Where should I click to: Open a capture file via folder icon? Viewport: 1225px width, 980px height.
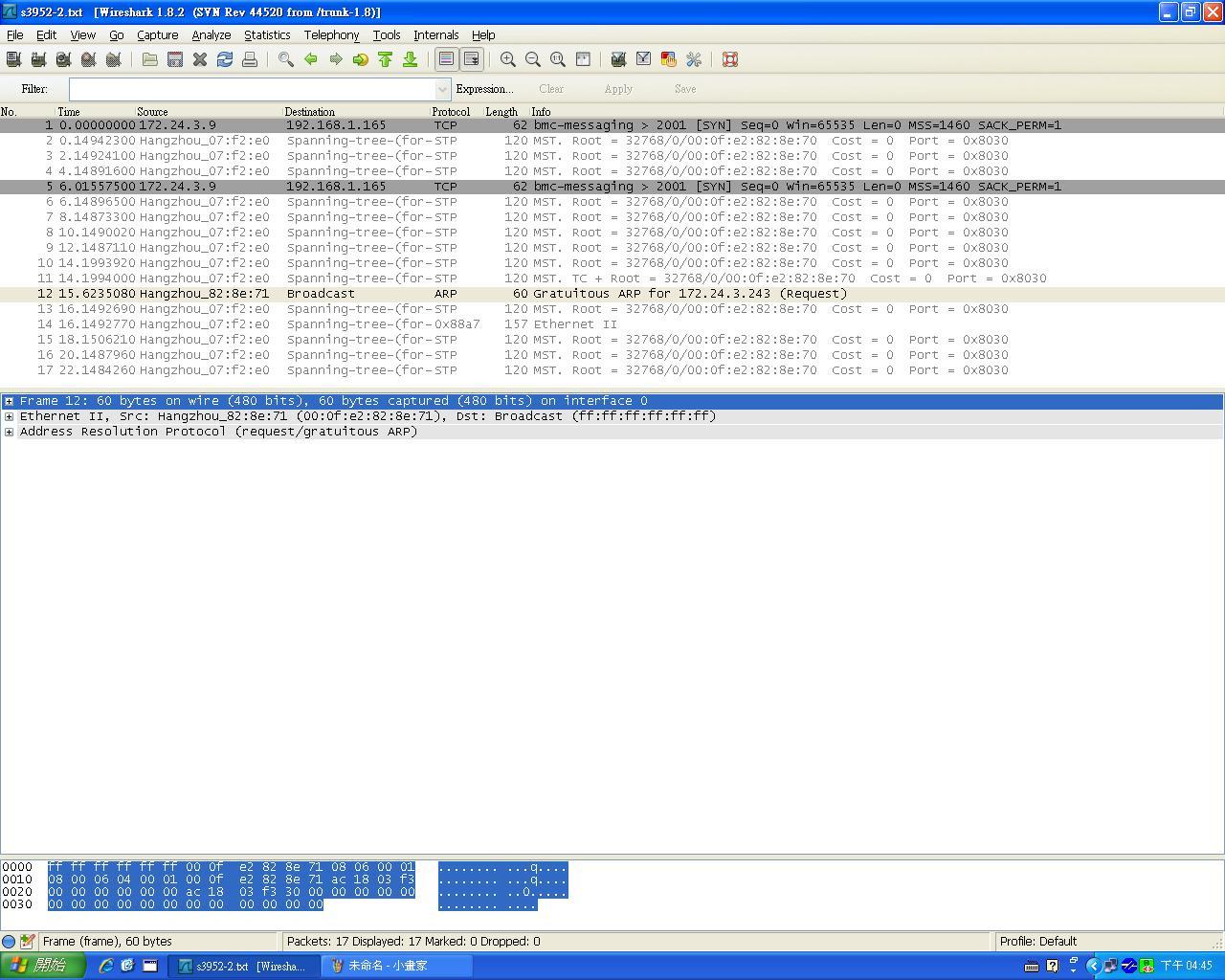pyautogui.click(x=150, y=59)
